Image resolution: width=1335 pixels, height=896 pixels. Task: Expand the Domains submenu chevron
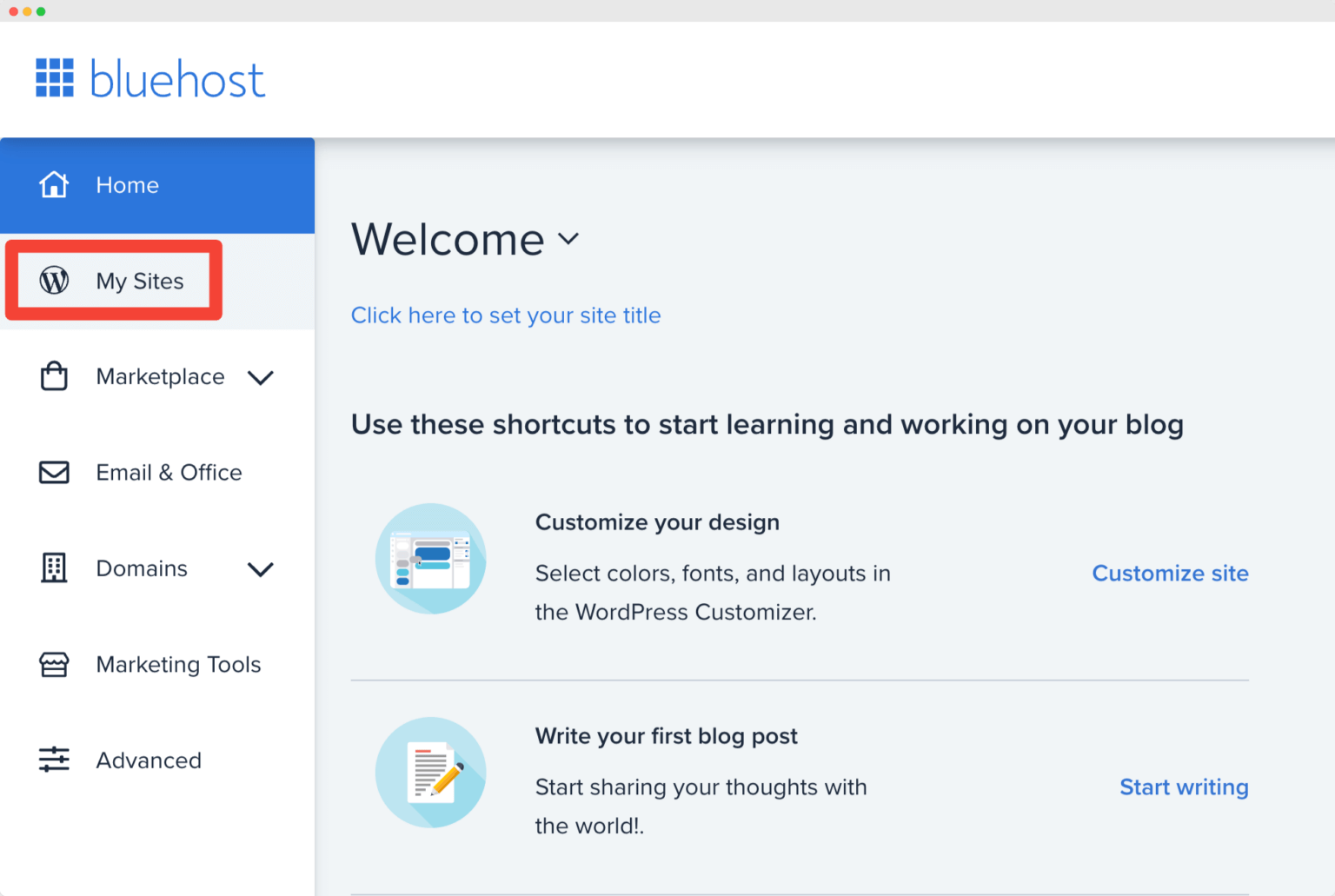[261, 569]
